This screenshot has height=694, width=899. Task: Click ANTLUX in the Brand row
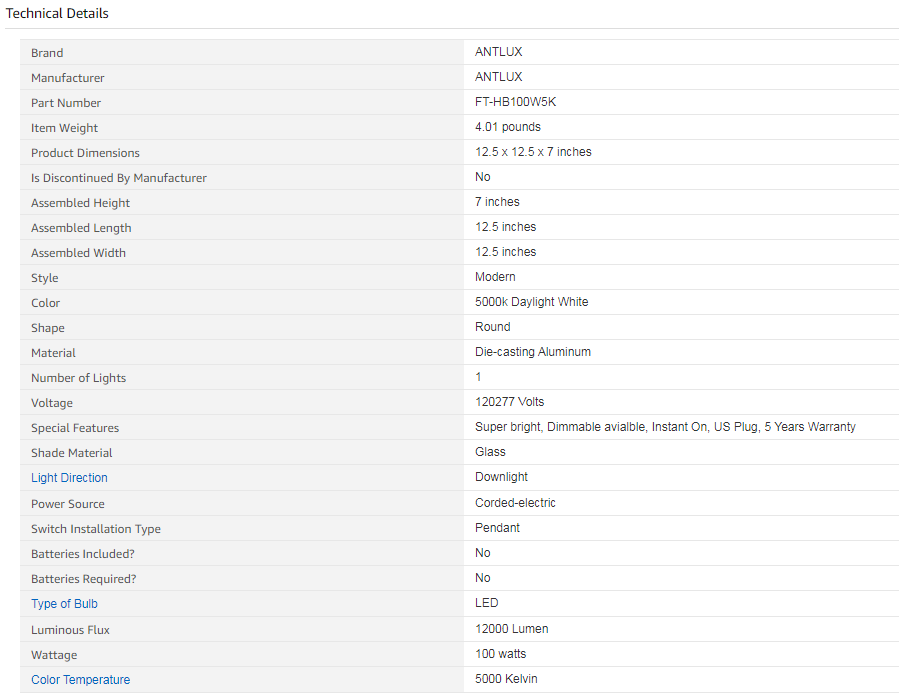(x=499, y=52)
